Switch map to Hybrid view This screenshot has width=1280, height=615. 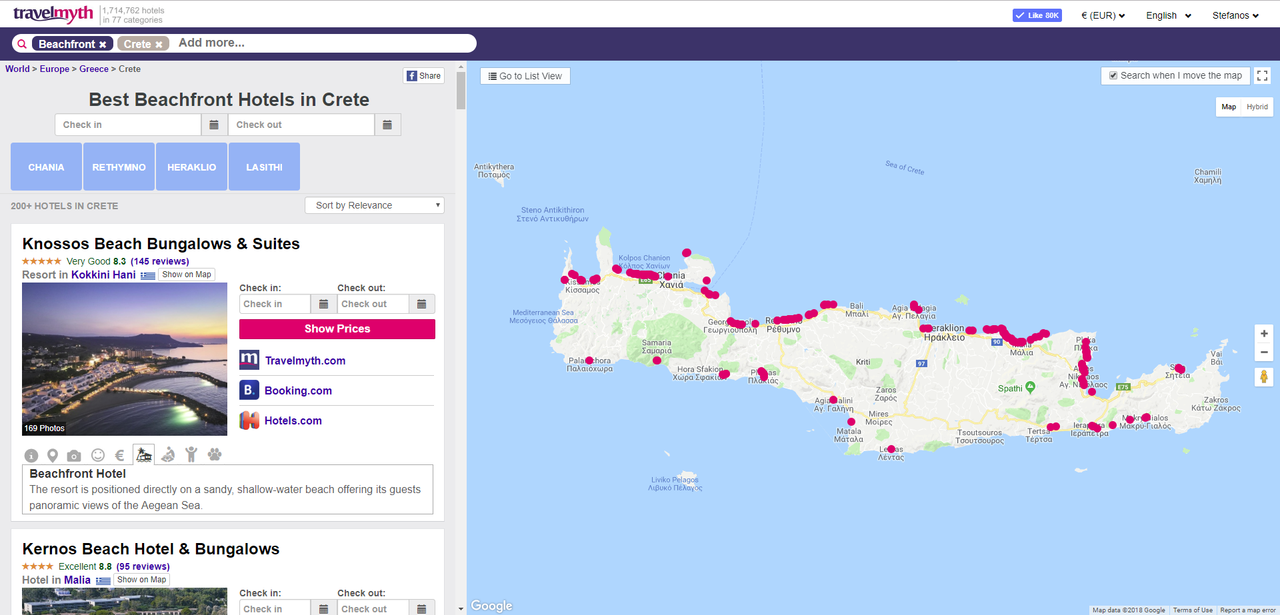(1257, 107)
